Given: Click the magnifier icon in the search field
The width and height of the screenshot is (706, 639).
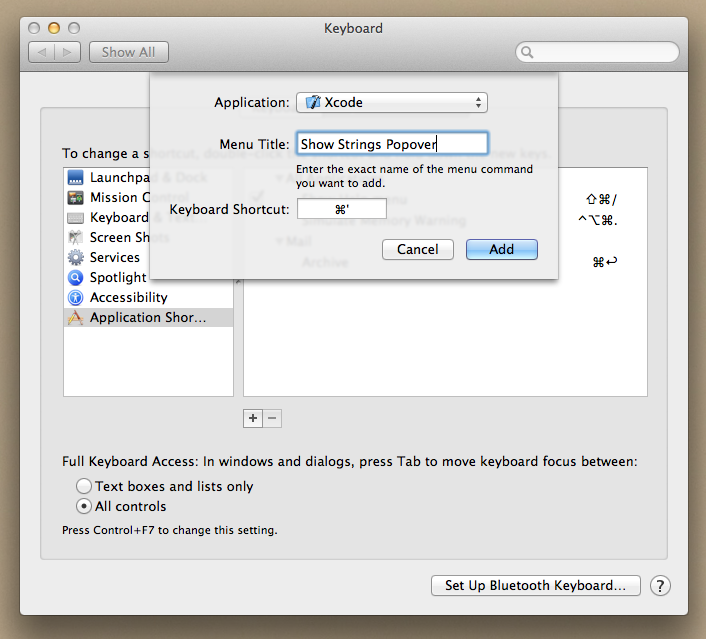Looking at the screenshot, I should pos(527,53).
